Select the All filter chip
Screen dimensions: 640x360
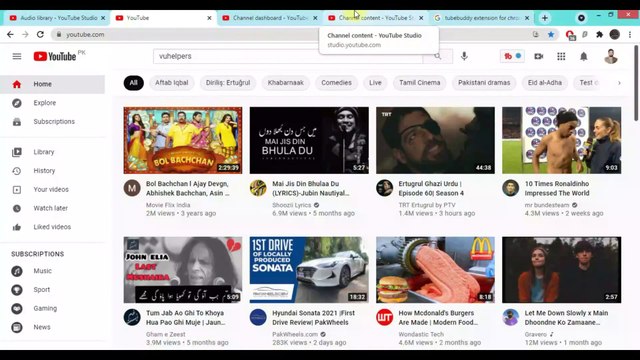point(133,83)
